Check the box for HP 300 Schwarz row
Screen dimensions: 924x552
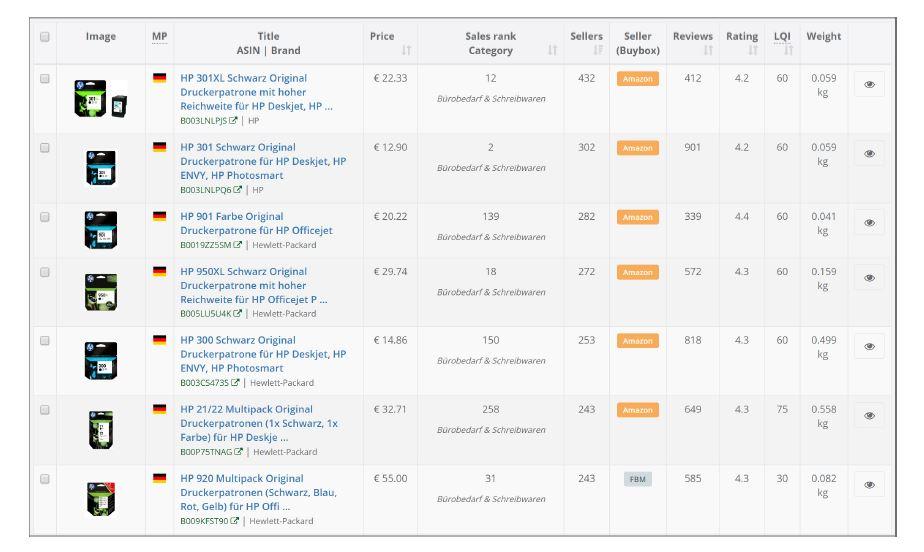pyautogui.click(x=45, y=341)
